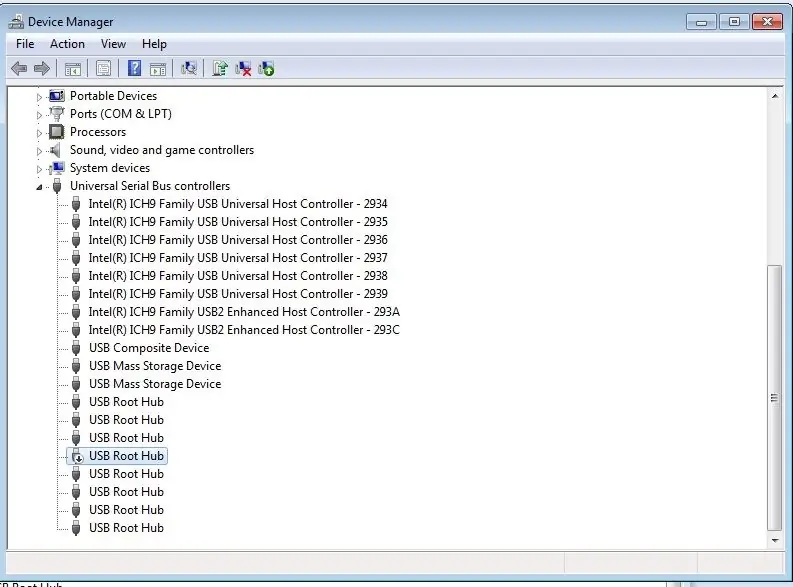The image size is (793, 587).
Task: Click the Scan for hardware changes icon
Action: click(x=189, y=68)
